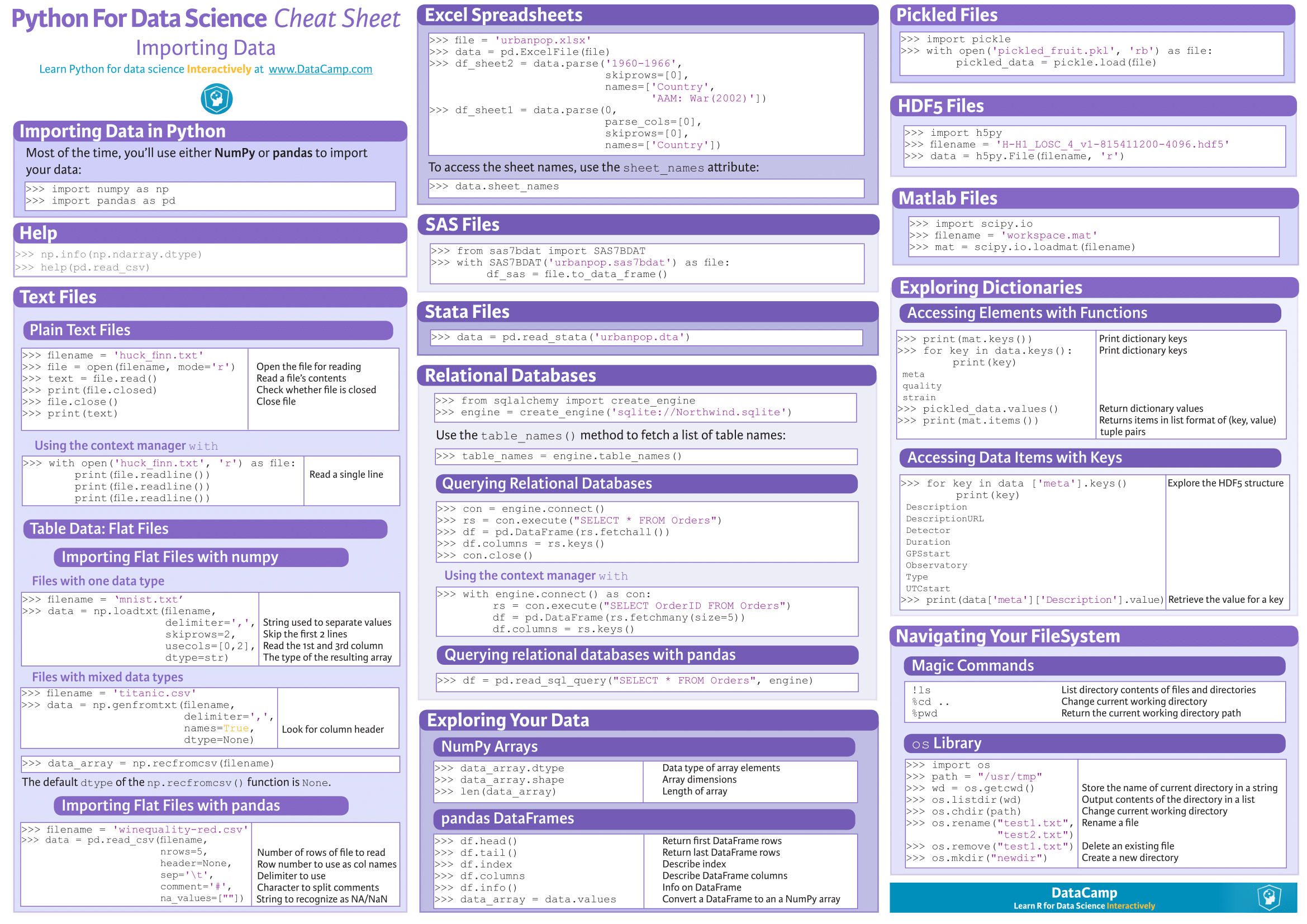Click the 'import pandas as pd' code line
The height and width of the screenshot is (924, 1307).
tap(100, 201)
